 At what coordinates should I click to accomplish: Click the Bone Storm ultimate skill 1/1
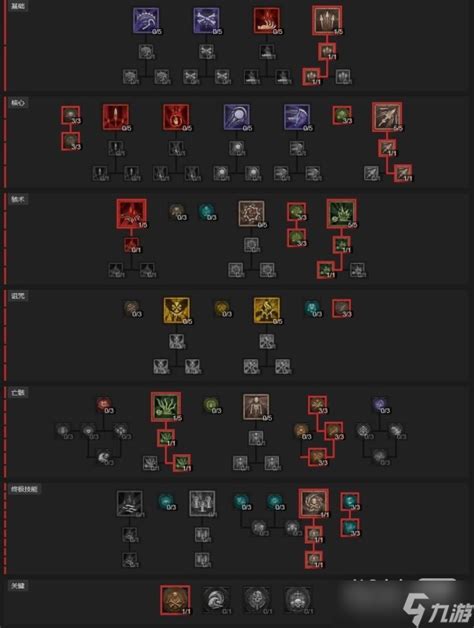point(313,503)
